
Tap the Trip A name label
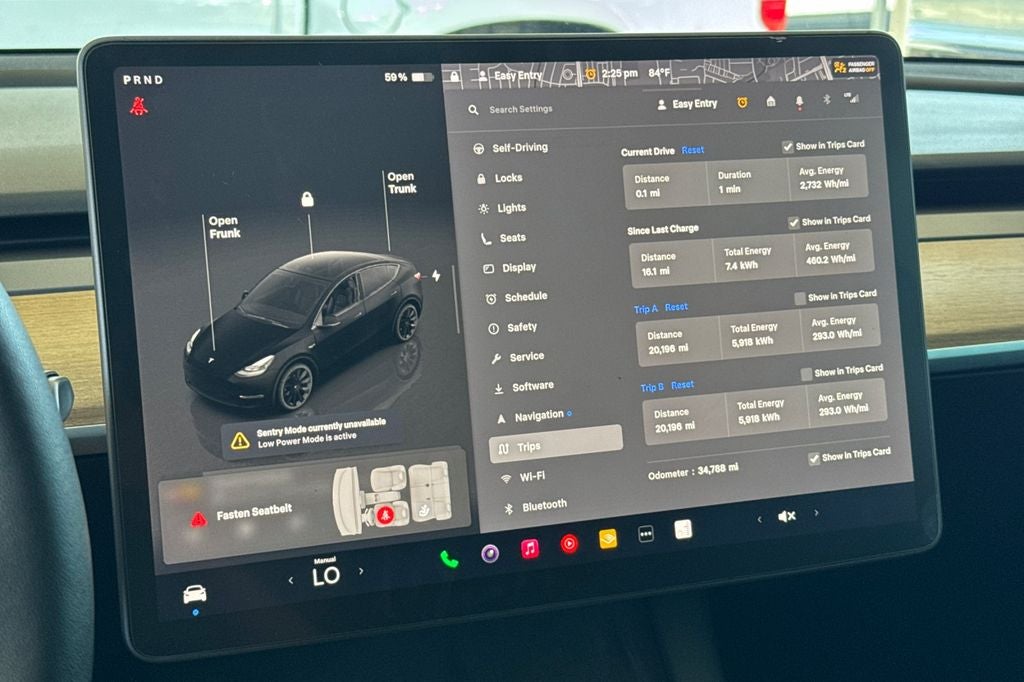click(645, 309)
